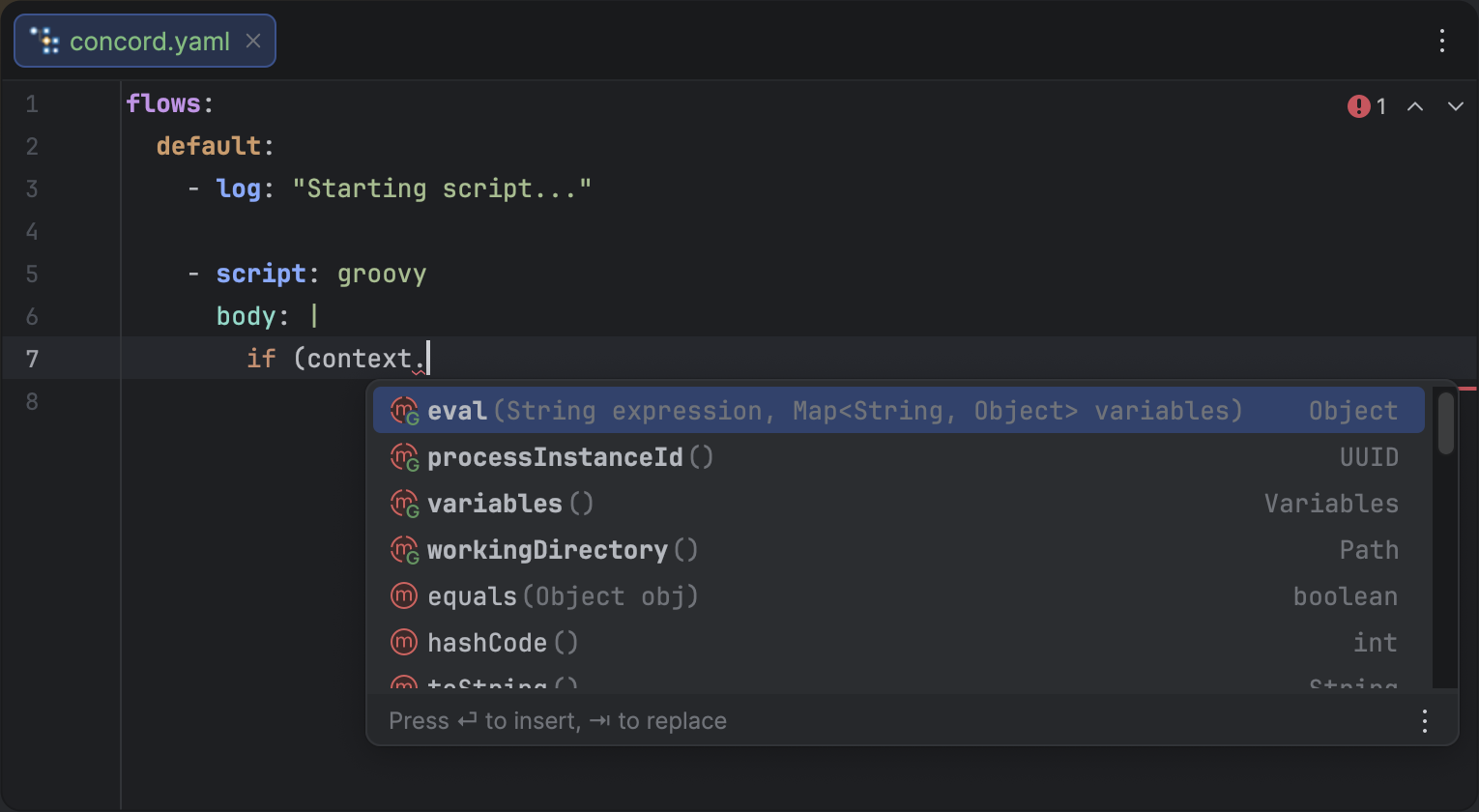Click line number 7 in the gutter
Viewport: 1479px width, 812px height.
pyautogui.click(x=32, y=358)
